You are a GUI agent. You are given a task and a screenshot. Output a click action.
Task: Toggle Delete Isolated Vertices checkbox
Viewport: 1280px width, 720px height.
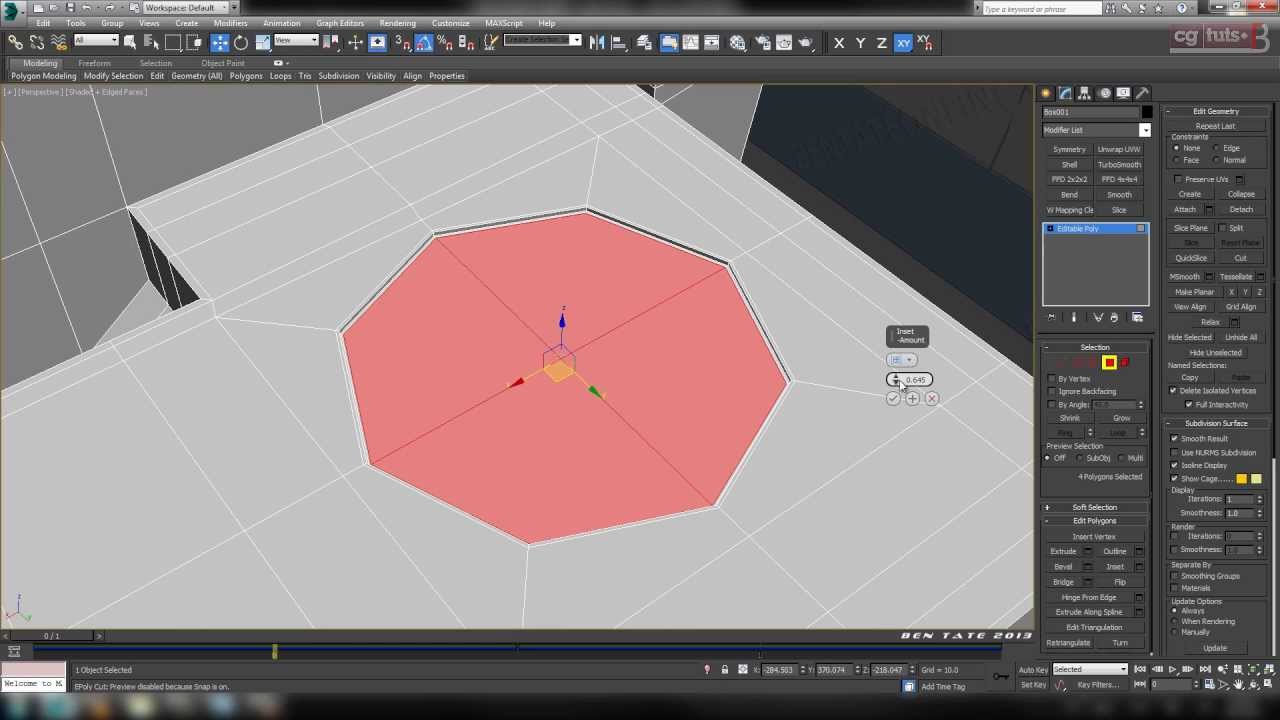pyautogui.click(x=1174, y=391)
